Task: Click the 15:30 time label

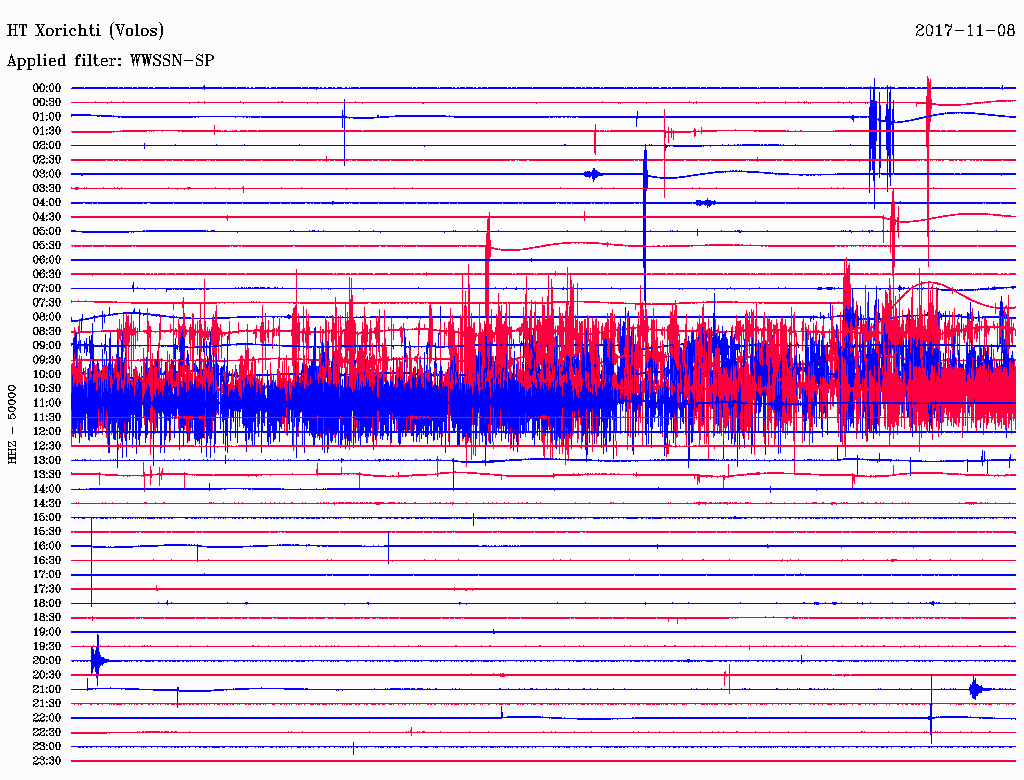Action: pos(47,532)
